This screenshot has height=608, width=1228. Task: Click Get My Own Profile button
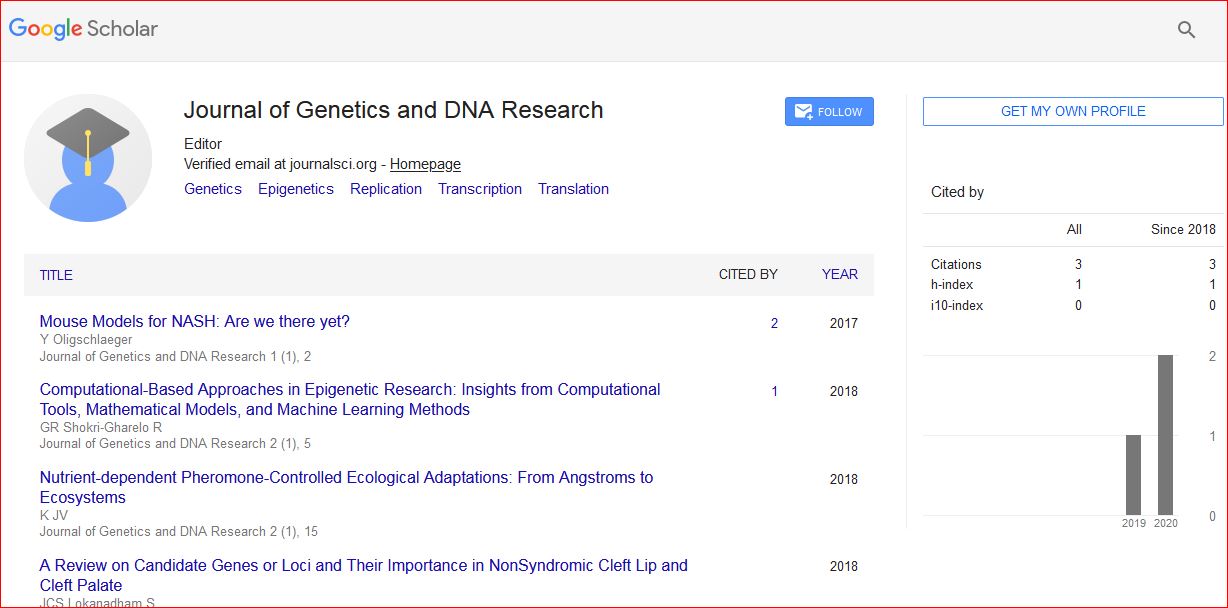tap(1072, 111)
